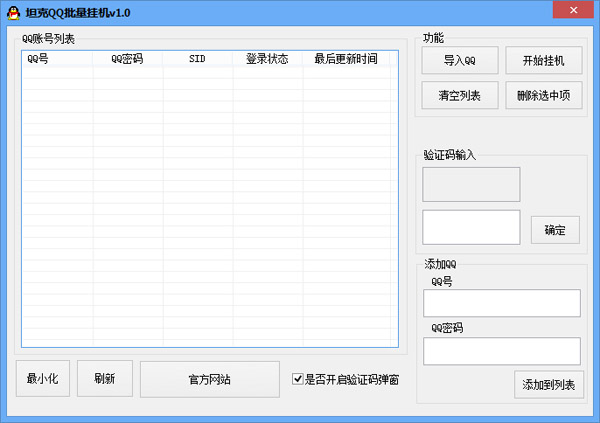Click into the QQ密码 input field
600x423 pixels.
tap(502, 351)
